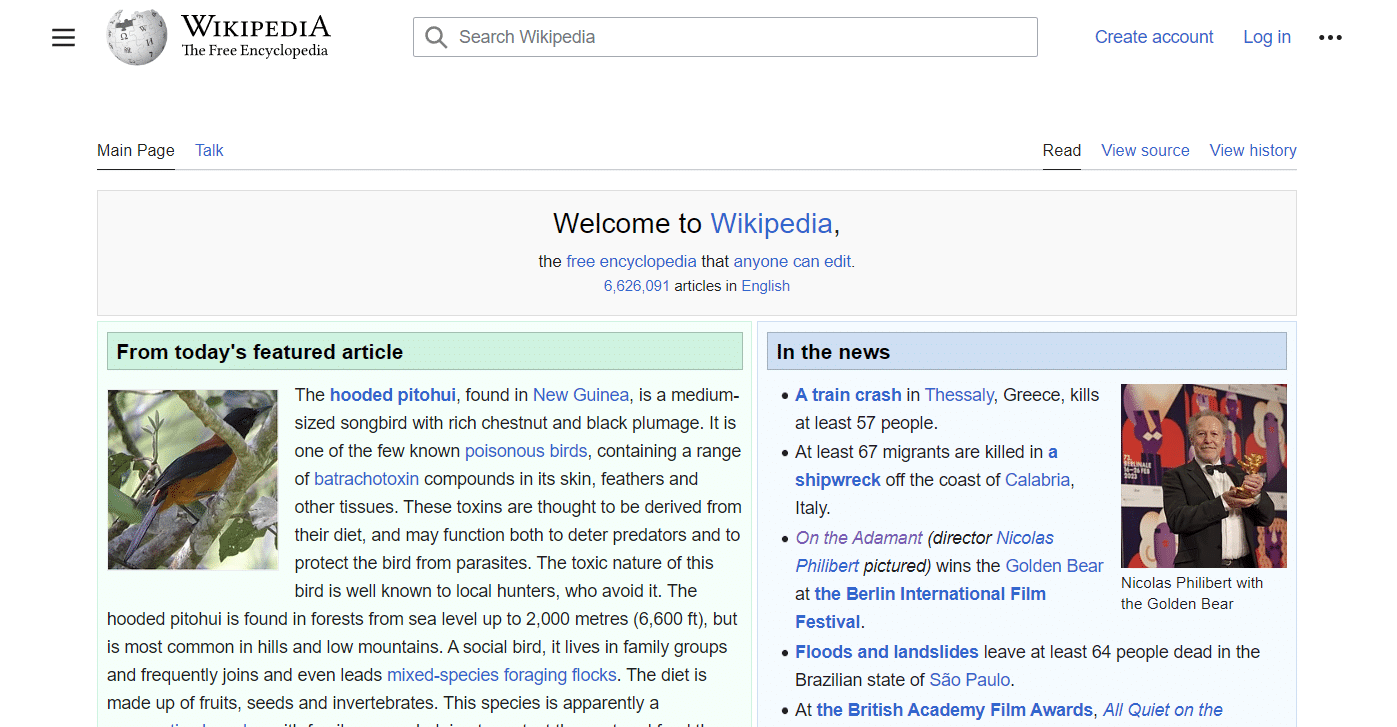Click the São Paulo link
1397x727 pixels.
click(x=969, y=680)
